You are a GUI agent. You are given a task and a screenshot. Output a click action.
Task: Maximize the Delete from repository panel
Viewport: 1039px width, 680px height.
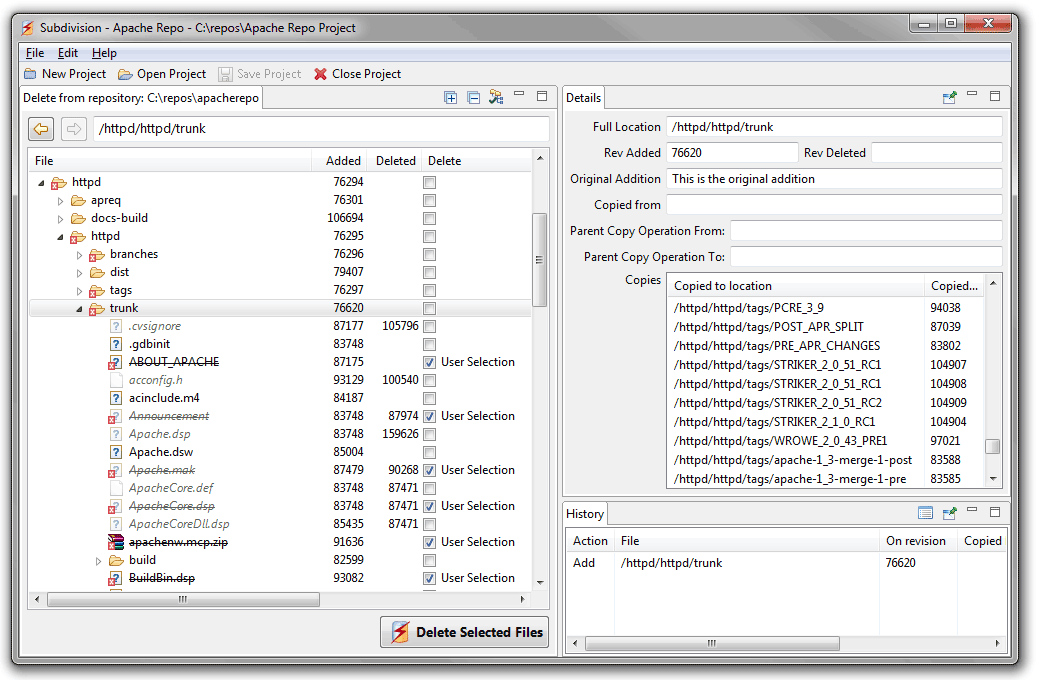(542, 96)
